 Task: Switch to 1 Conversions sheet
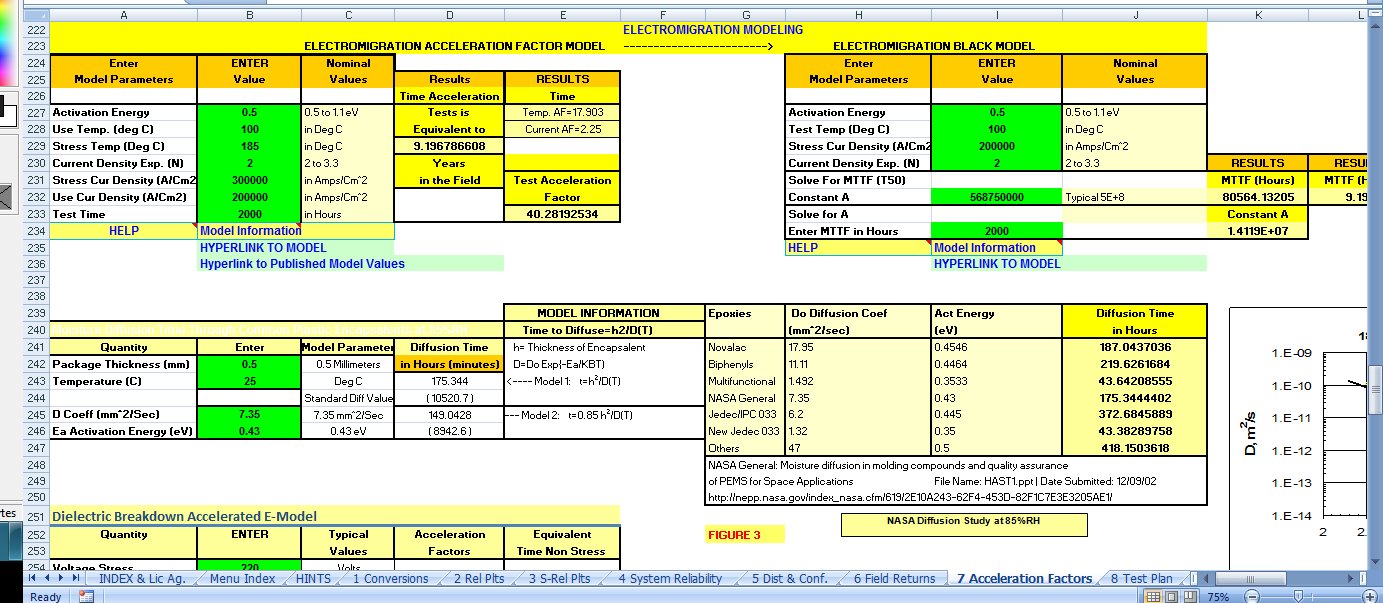pos(391,578)
